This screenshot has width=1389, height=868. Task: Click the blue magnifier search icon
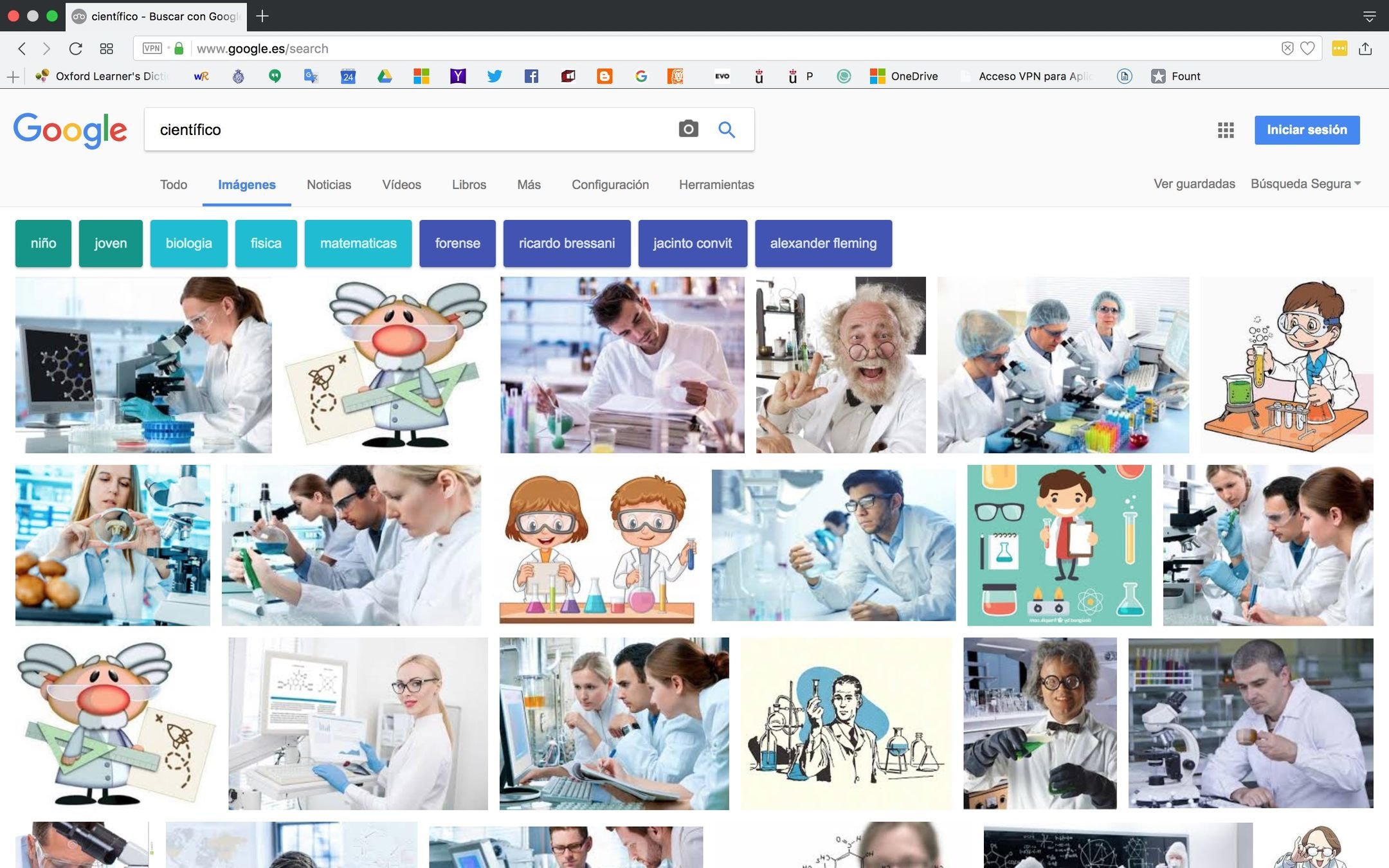(x=727, y=129)
